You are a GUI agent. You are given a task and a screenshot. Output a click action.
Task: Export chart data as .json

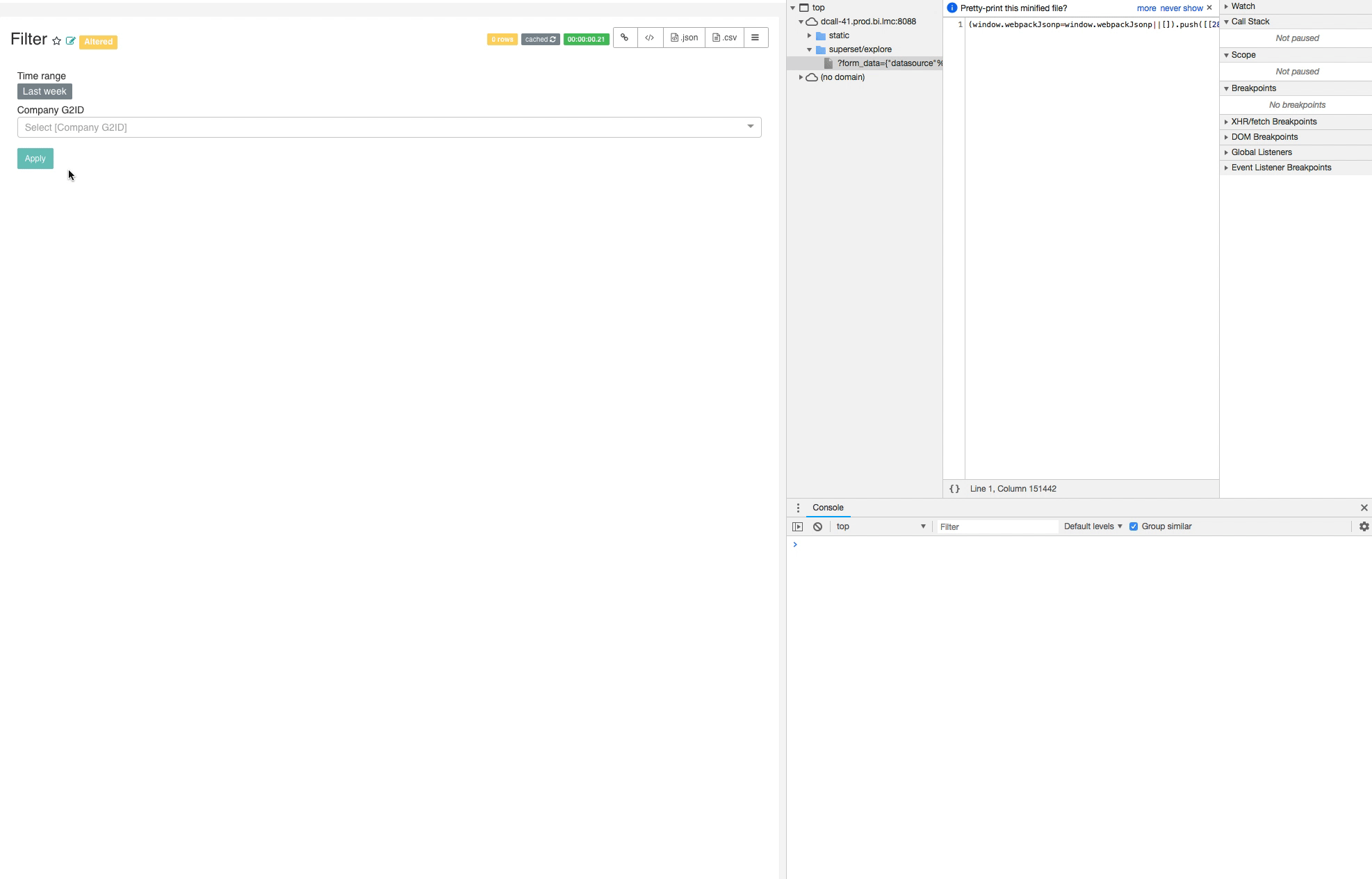[683, 38]
